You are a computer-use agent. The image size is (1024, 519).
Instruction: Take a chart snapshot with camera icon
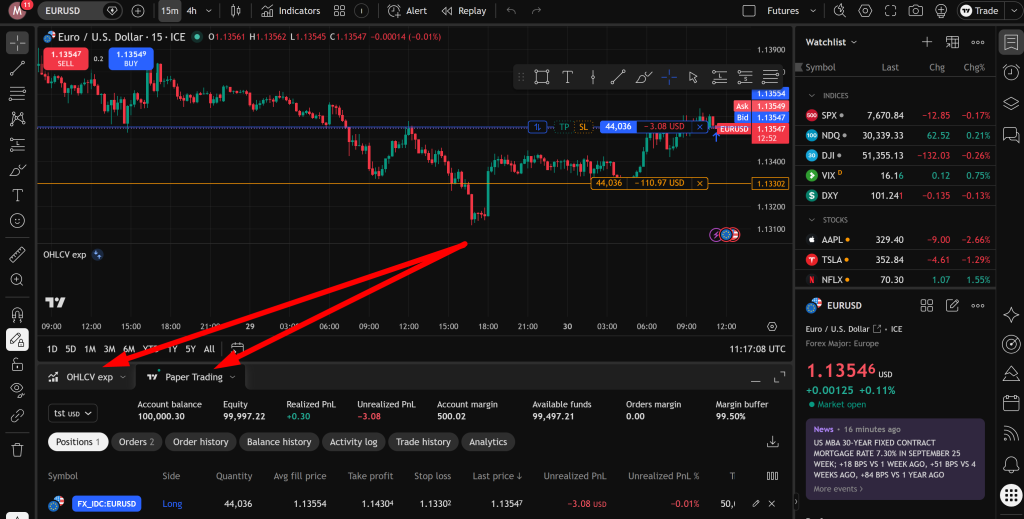click(916, 10)
